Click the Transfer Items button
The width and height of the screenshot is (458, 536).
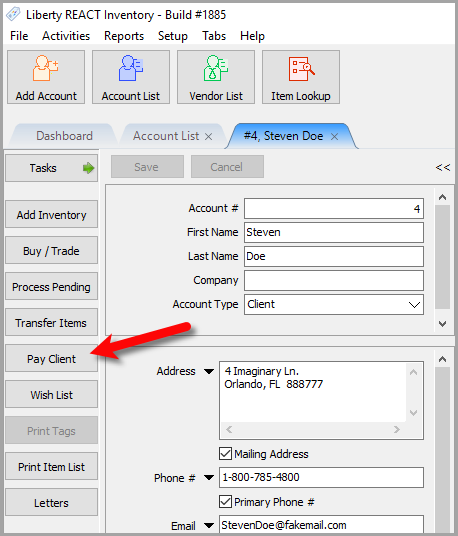click(x=51, y=323)
